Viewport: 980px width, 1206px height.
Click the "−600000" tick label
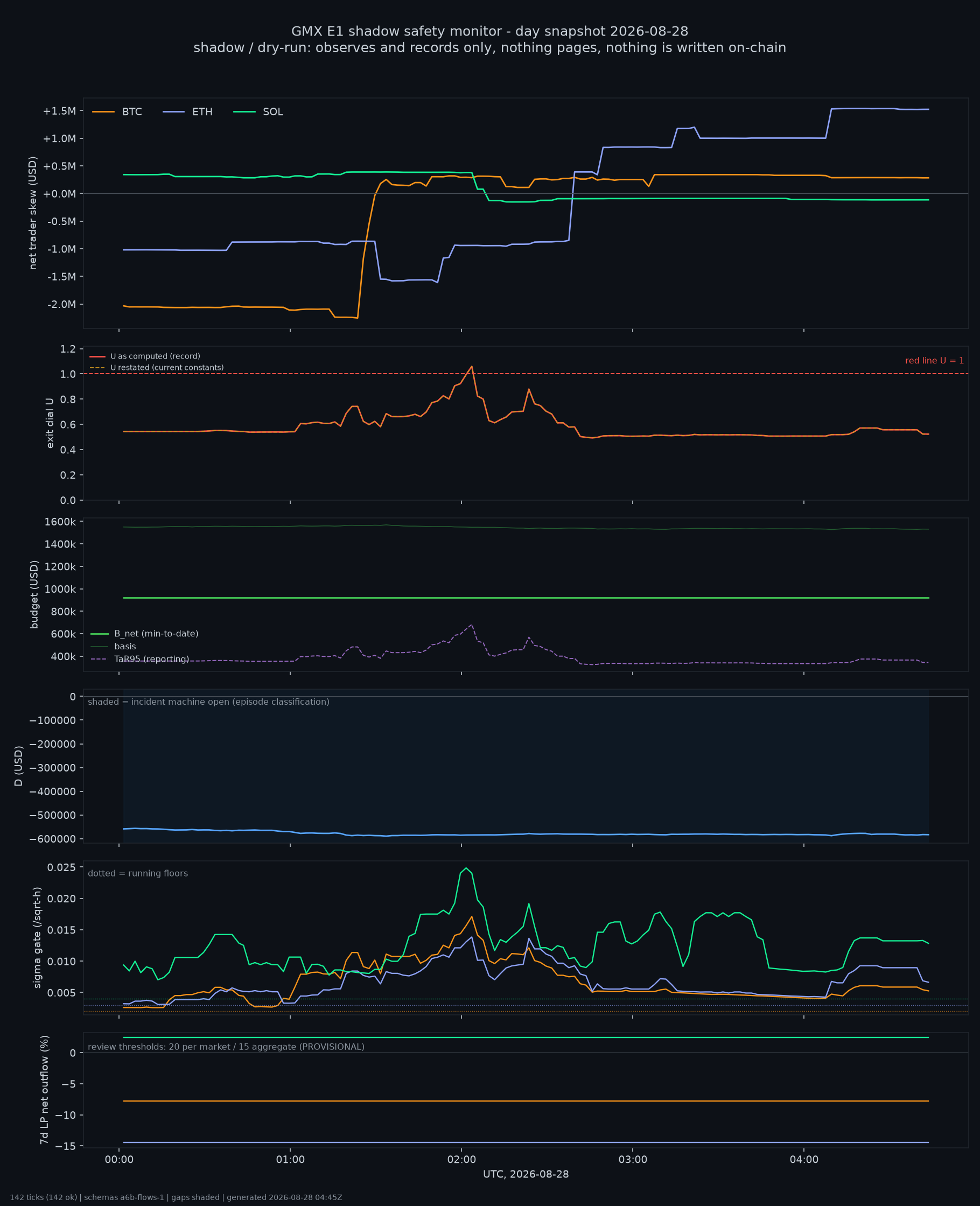pyautogui.click(x=53, y=840)
